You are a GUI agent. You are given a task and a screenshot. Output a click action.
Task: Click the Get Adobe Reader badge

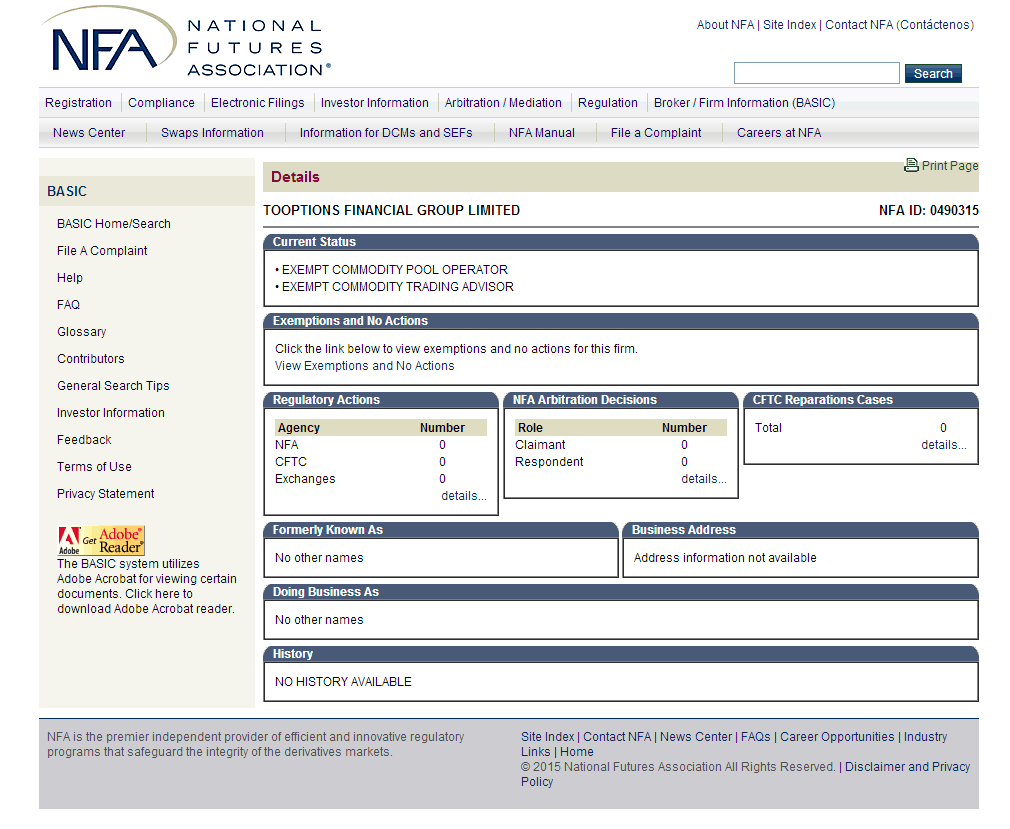tap(101, 540)
